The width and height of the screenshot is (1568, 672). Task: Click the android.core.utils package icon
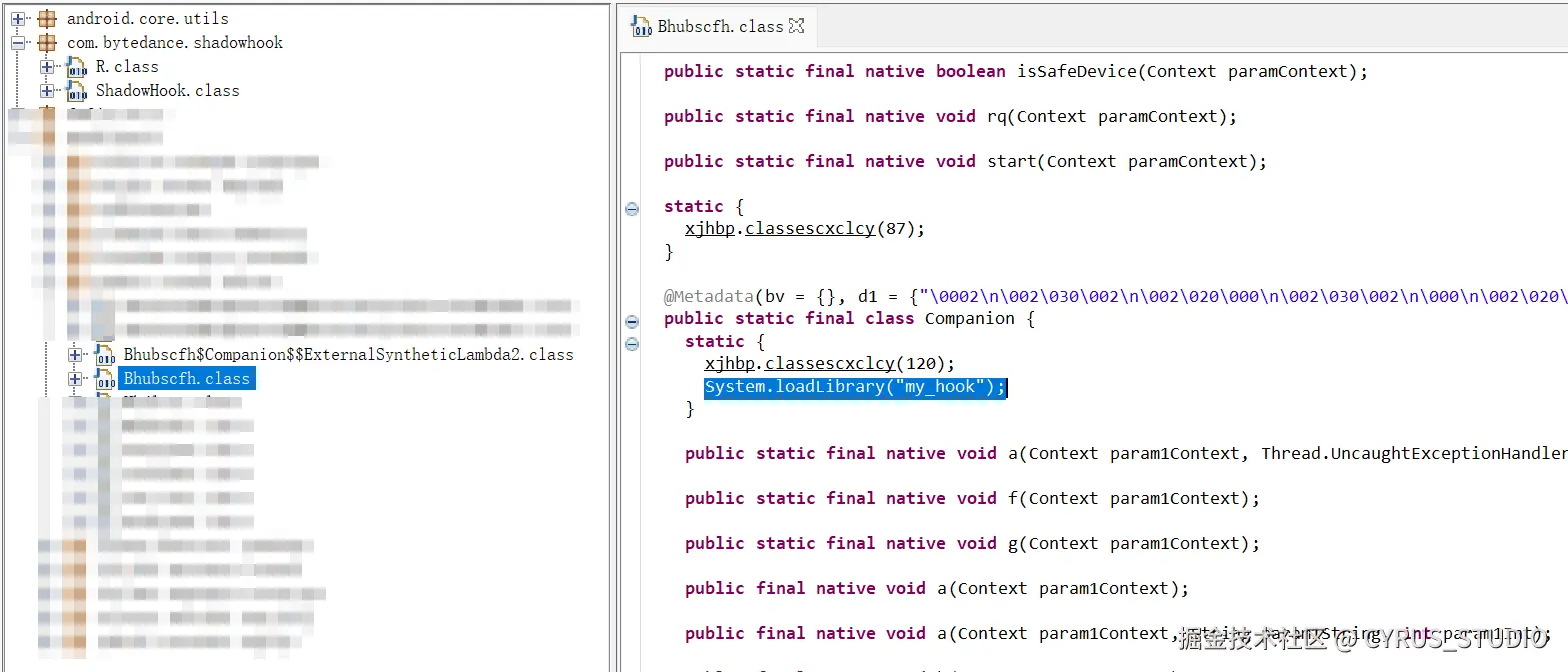pos(47,18)
